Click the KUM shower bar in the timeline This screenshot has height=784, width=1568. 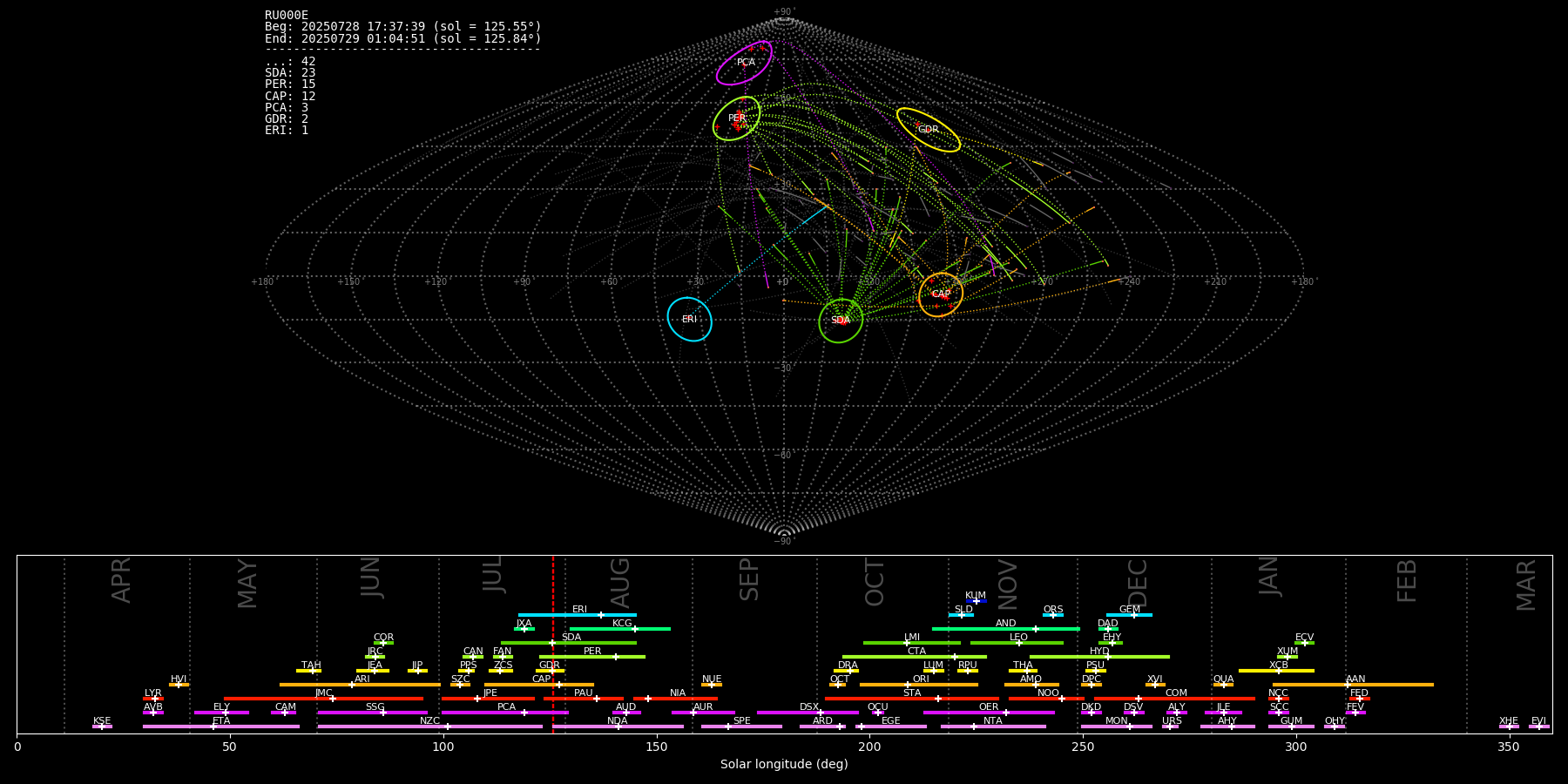point(976,601)
